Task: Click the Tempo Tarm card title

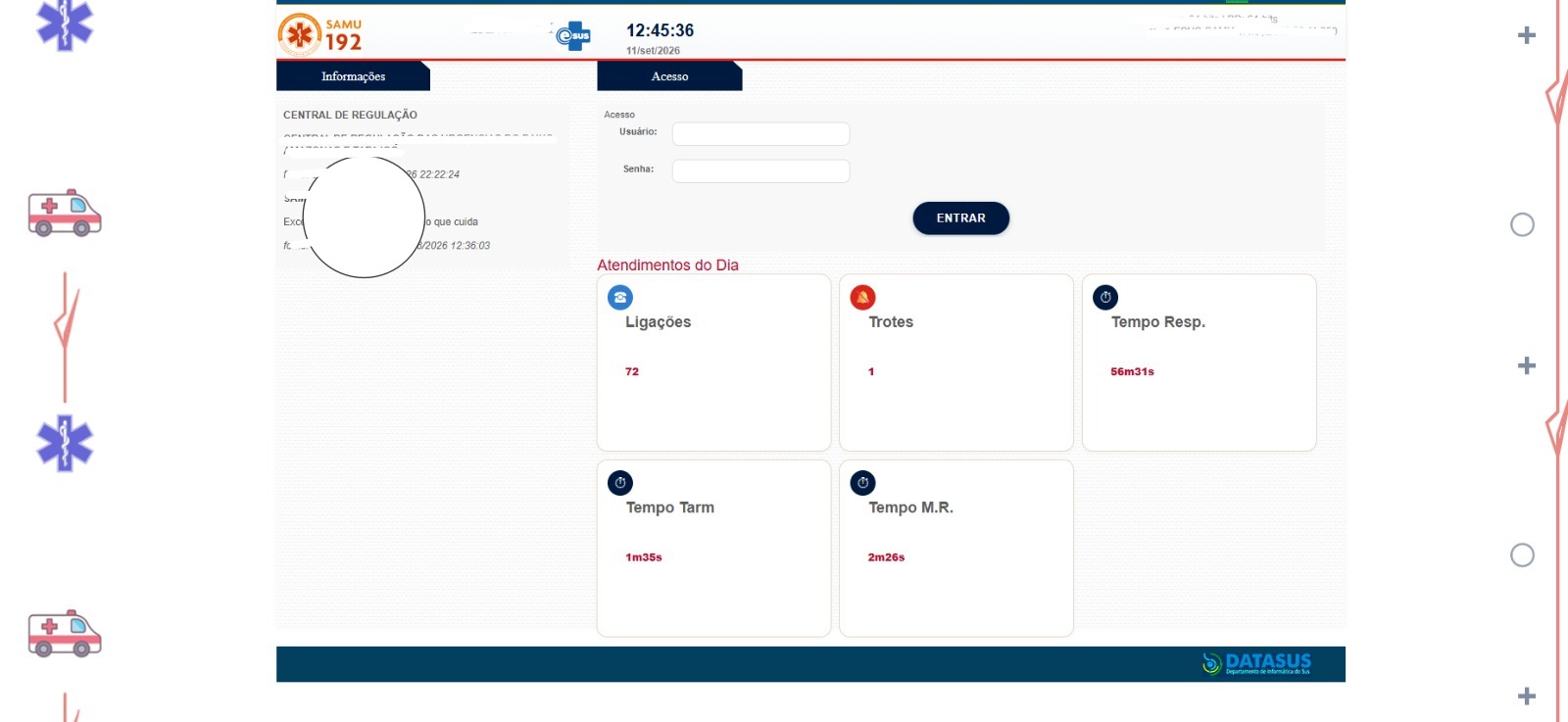Action: point(670,507)
